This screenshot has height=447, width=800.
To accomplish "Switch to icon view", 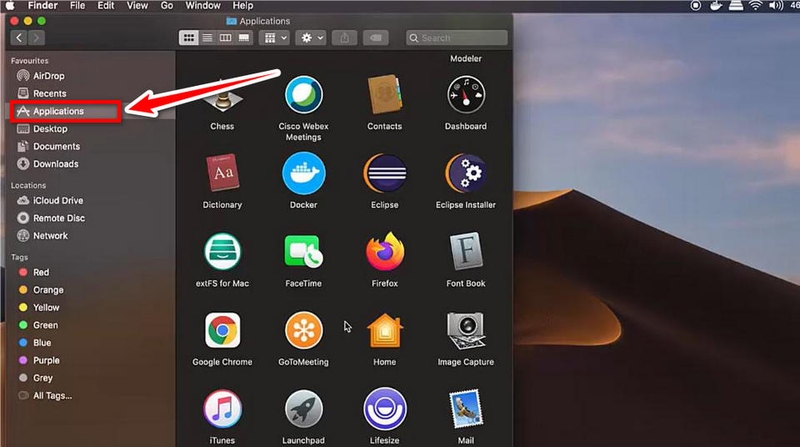I will (x=189, y=38).
